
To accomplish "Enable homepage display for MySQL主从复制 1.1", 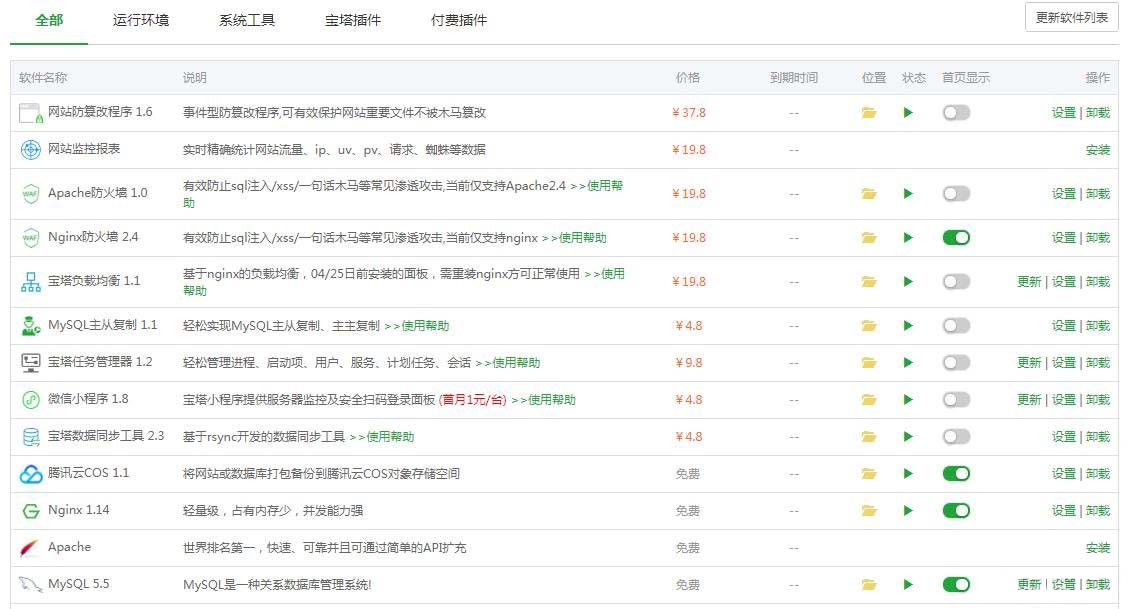I will click(x=956, y=326).
